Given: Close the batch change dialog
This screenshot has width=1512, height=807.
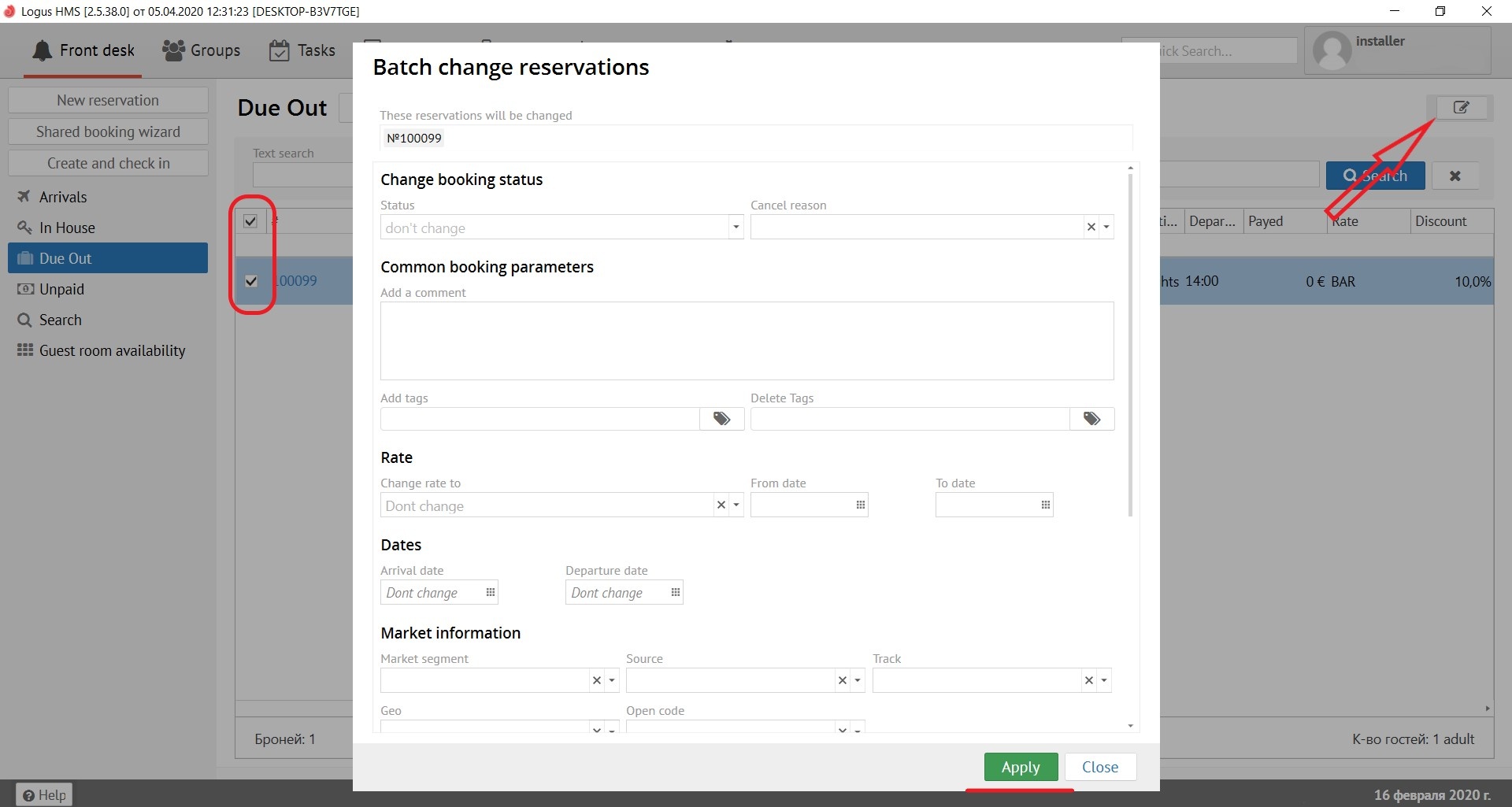Looking at the screenshot, I should click(x=1099, y=767).
